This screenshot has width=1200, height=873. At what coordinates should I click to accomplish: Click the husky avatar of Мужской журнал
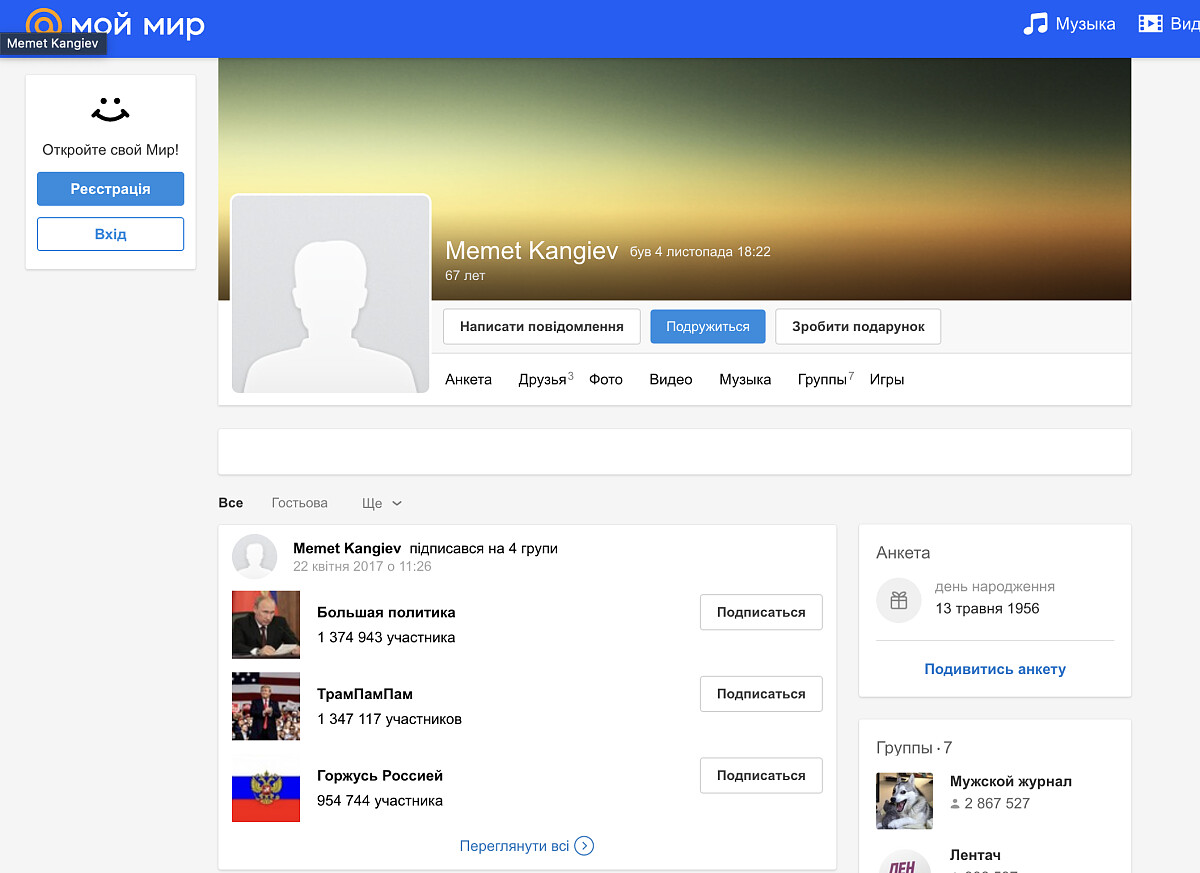click(x=904, y=801)
